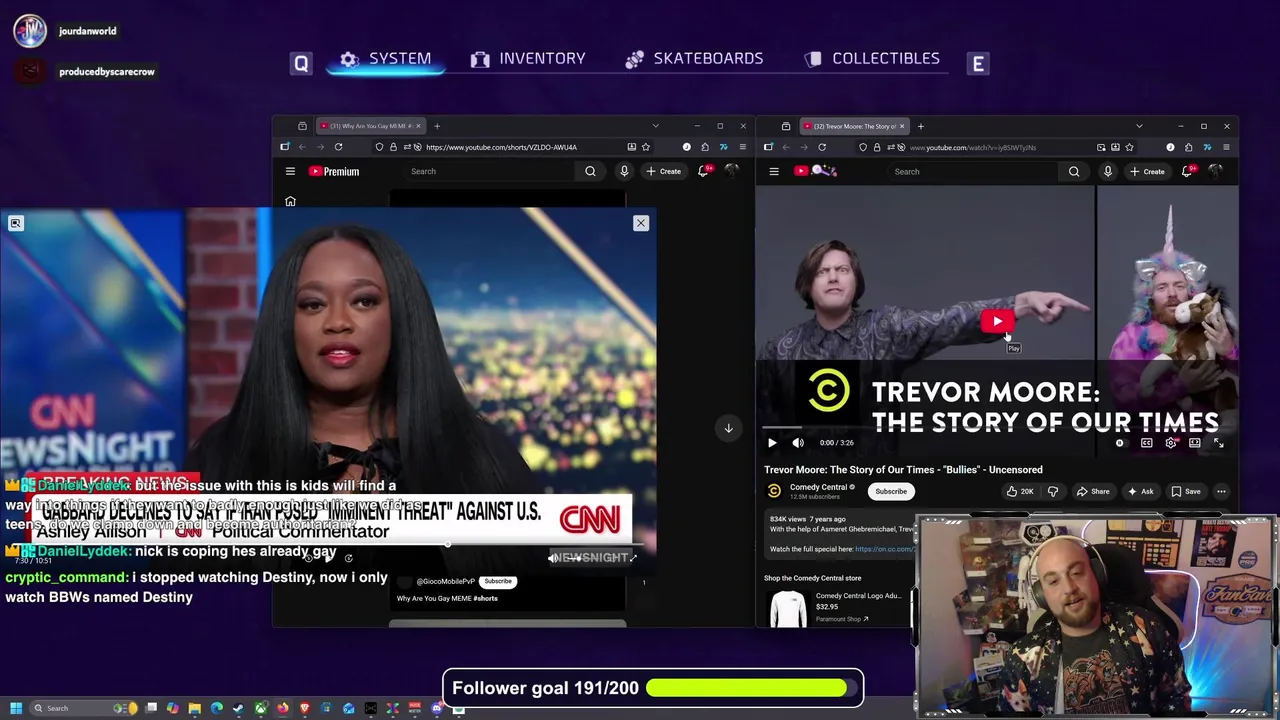Screen dimensions: 1280x720
Task: Dislike the Trevor Moore video
Action: click(x=1052, y=491)
